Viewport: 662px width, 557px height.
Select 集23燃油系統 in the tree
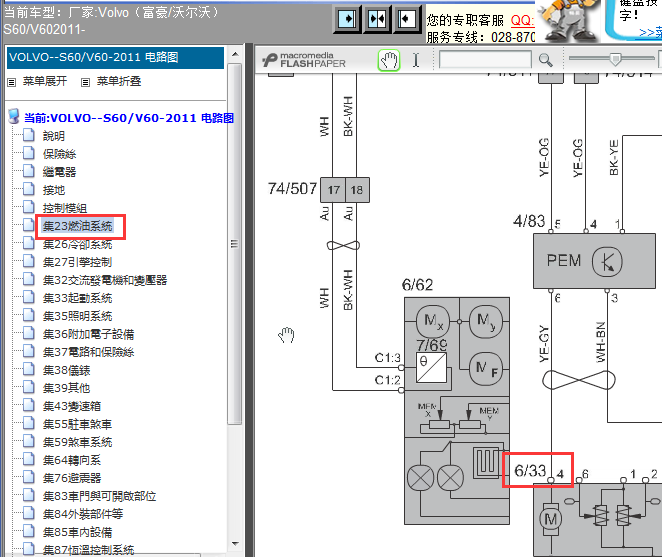point(77,226)
